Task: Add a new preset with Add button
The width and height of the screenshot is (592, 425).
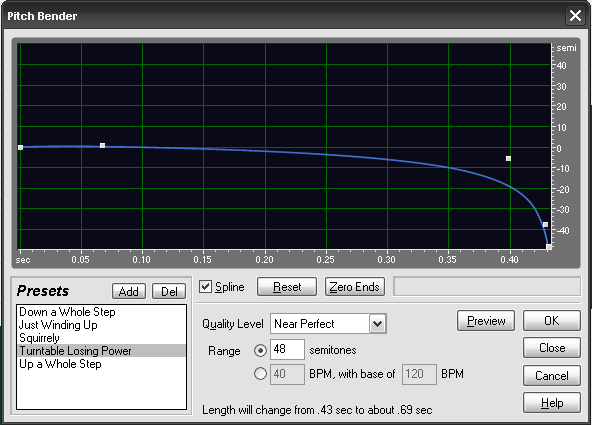Action: (x=129, y=292)
